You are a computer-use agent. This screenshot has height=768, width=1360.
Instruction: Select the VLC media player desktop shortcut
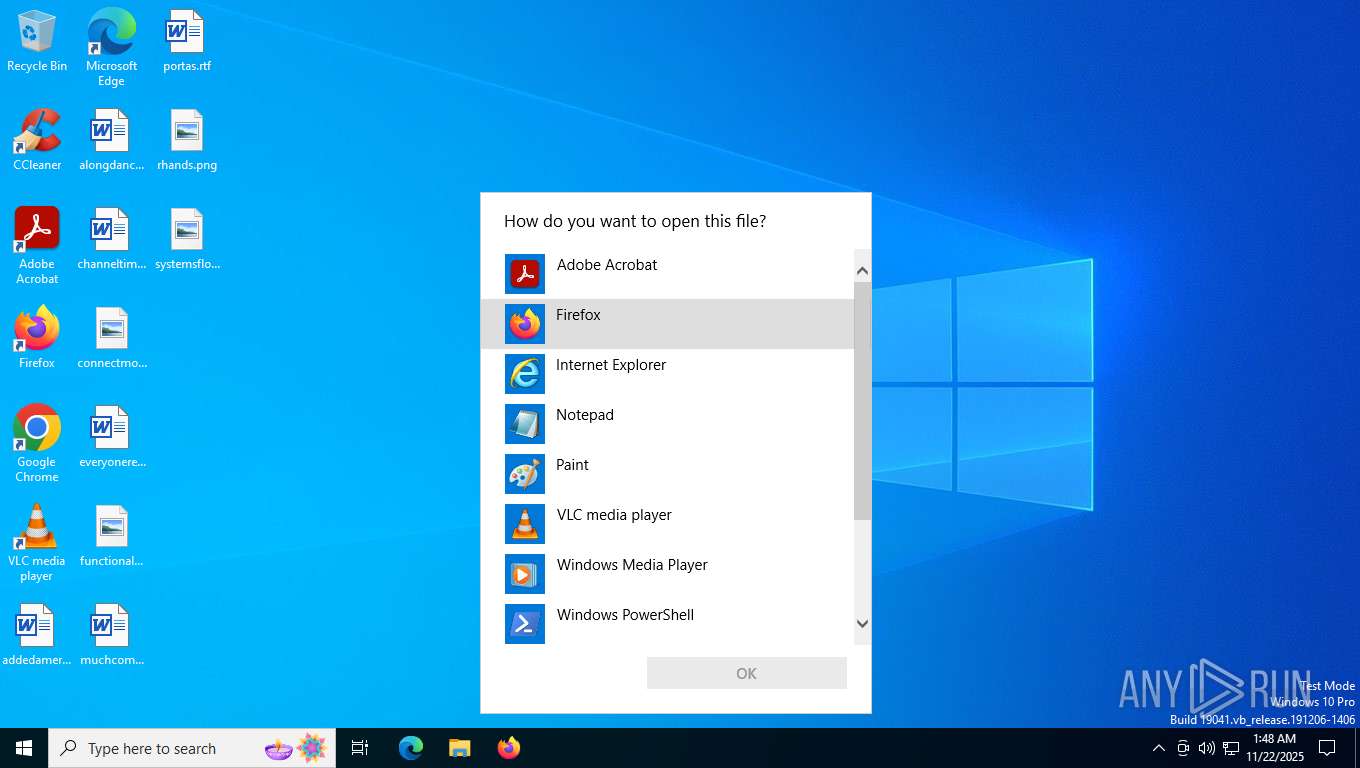click(37, 543)
